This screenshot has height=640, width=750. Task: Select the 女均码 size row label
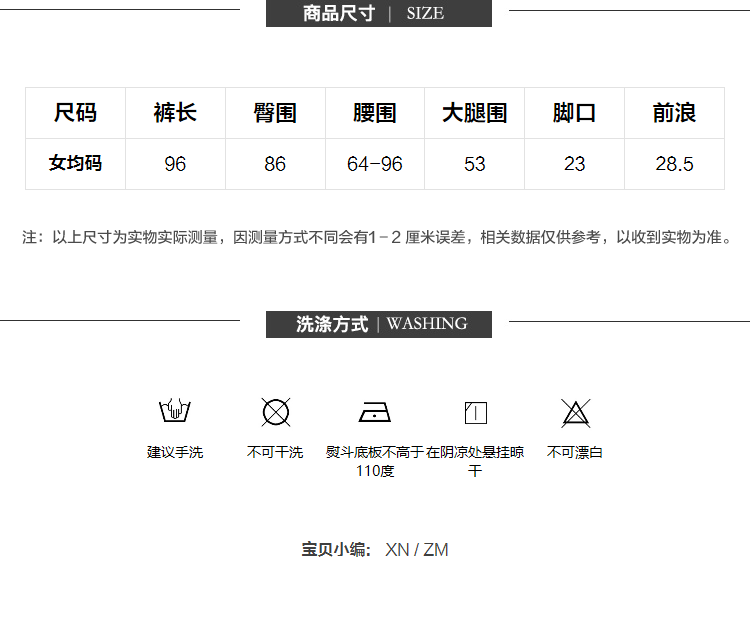(x=75, y=163)
